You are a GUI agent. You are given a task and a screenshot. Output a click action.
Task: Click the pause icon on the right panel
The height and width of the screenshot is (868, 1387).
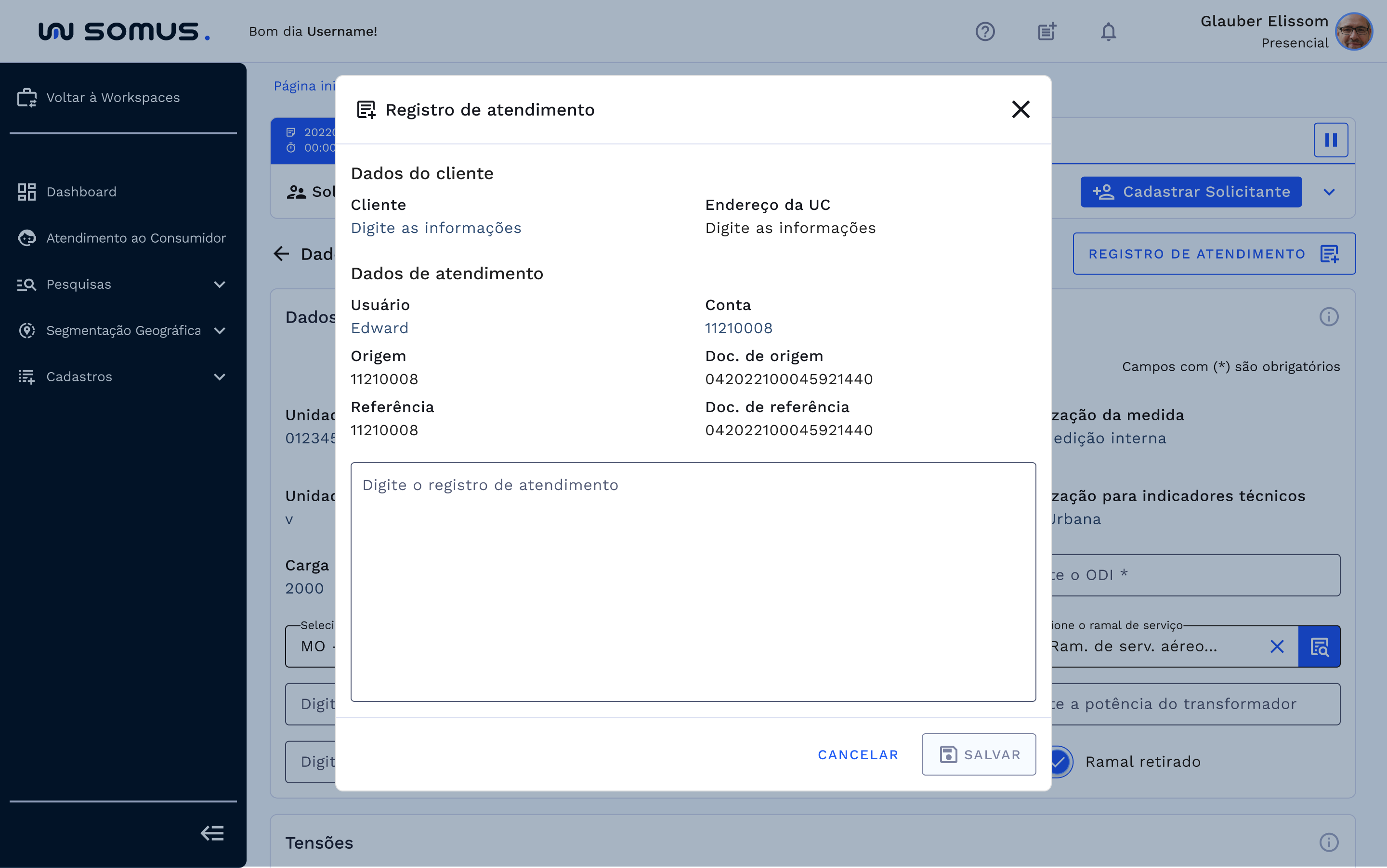click(1331, 140)
